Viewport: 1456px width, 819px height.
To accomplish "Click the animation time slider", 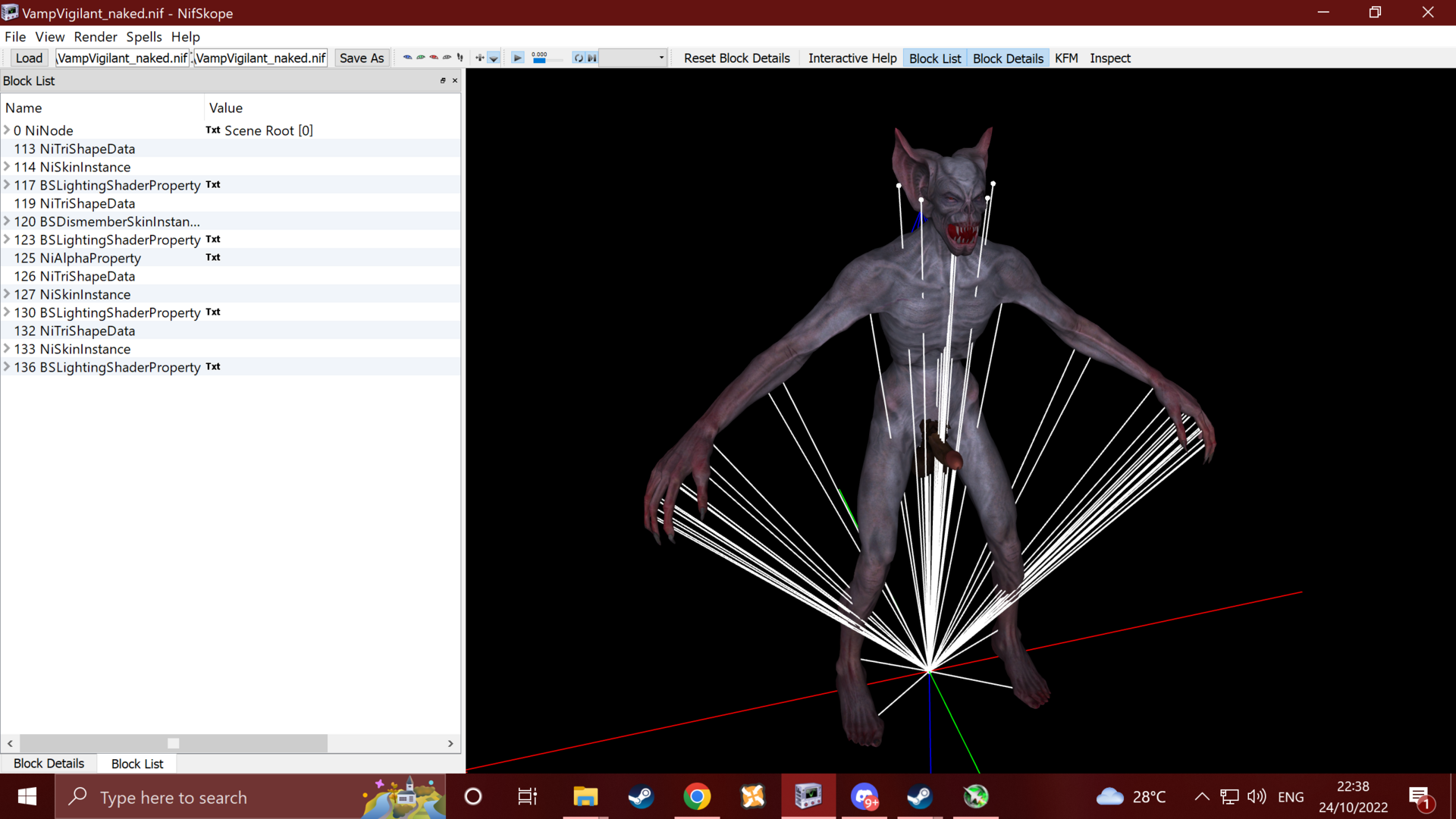I will click(x=548, y=58).
